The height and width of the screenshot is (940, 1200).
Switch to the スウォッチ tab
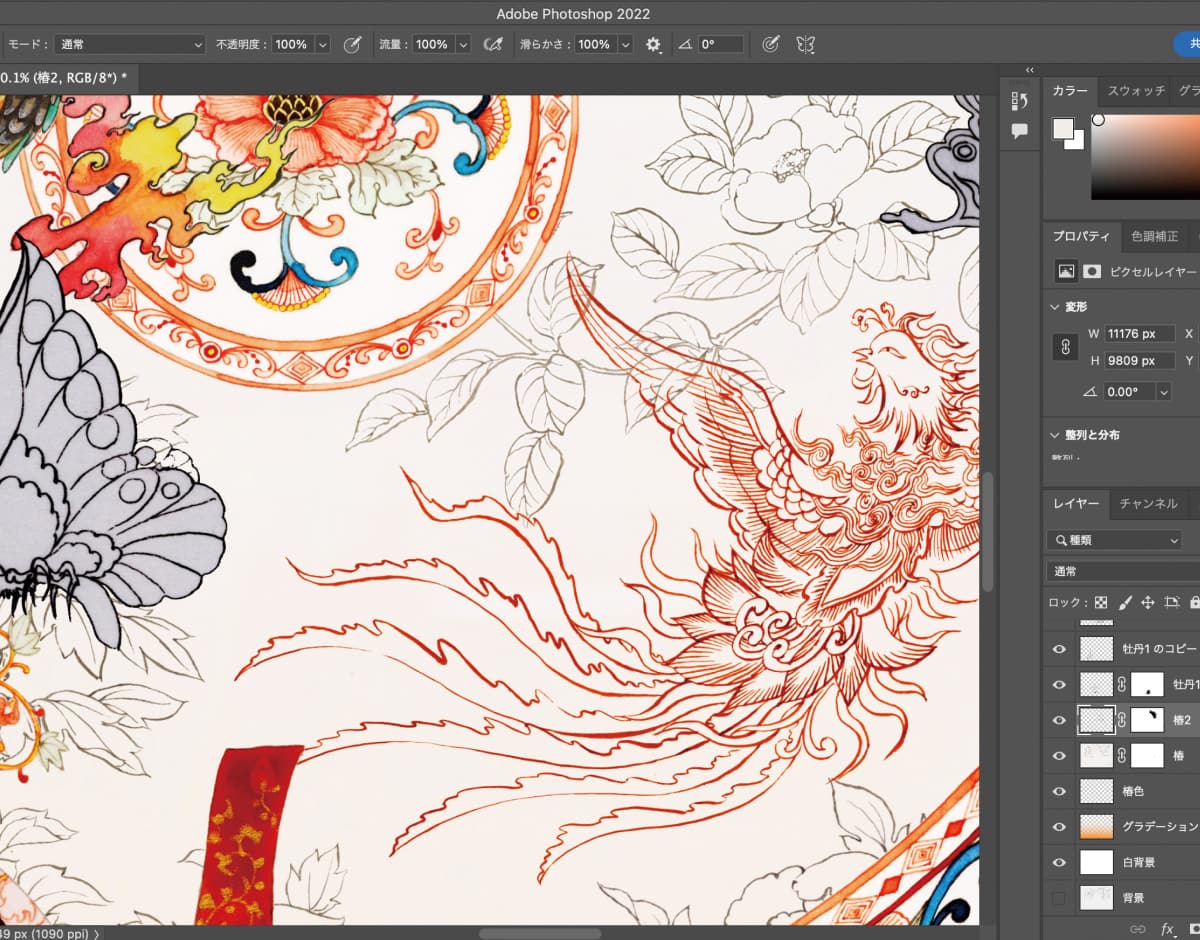1136,91
